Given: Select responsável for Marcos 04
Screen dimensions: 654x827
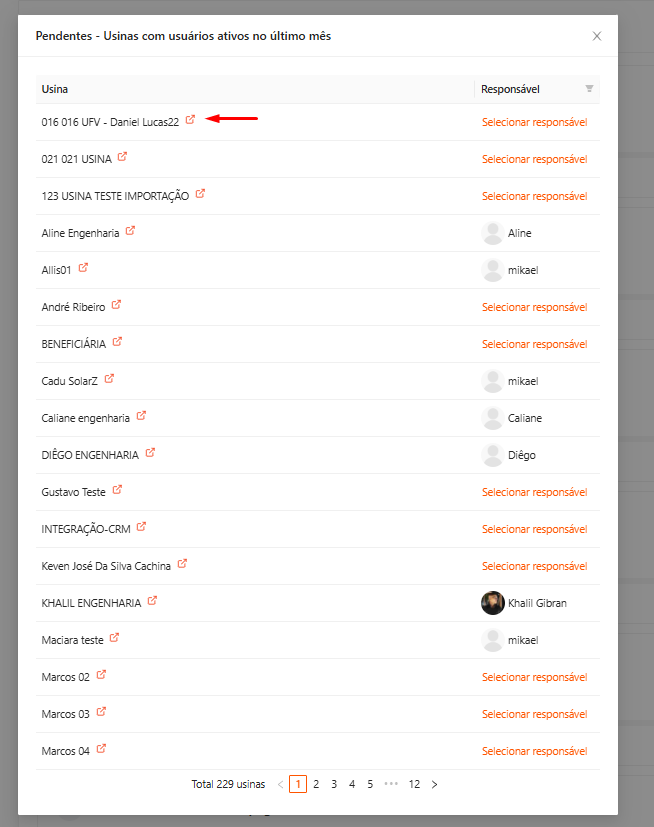Looking at the screenshot, I should (534, 751).
